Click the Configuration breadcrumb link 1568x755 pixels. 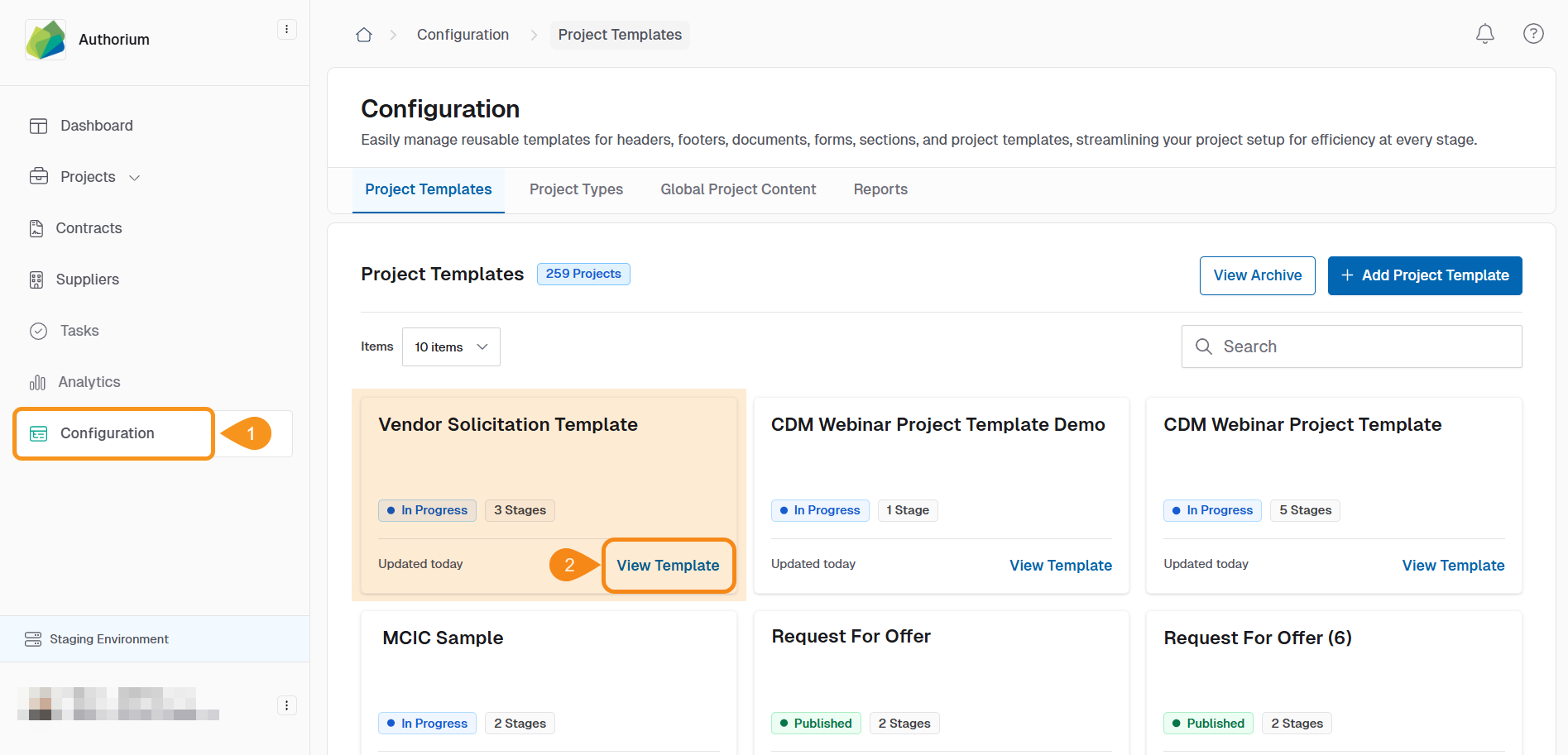tap(463, 35)
